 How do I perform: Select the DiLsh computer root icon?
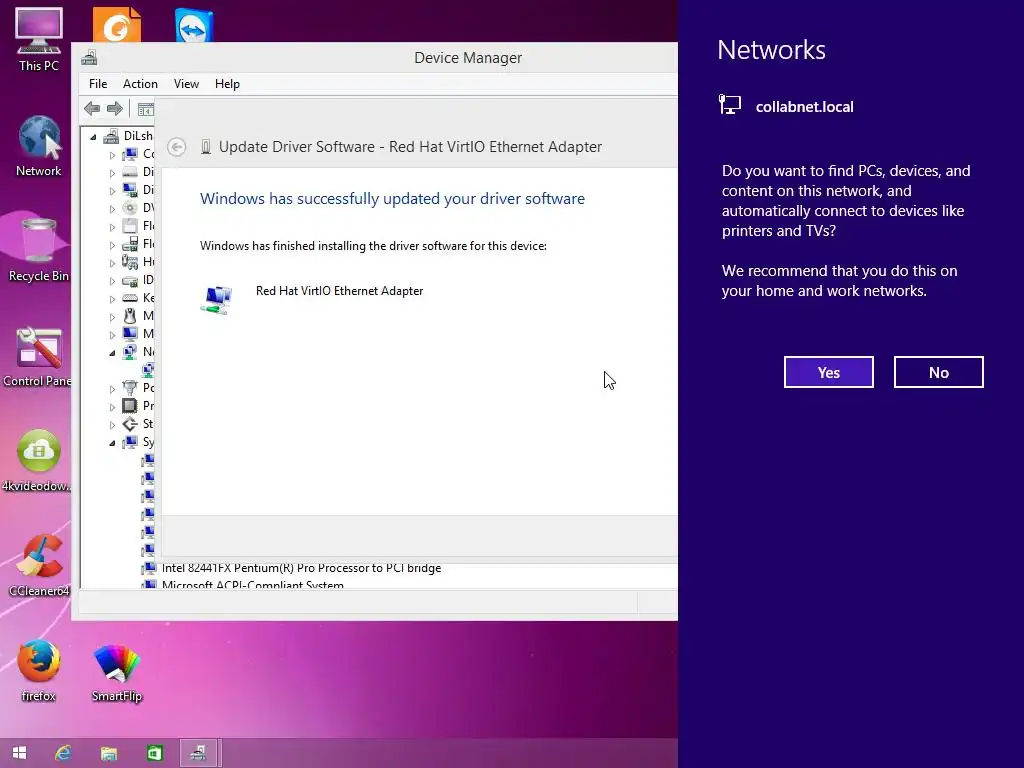click(x=112, y=136)
